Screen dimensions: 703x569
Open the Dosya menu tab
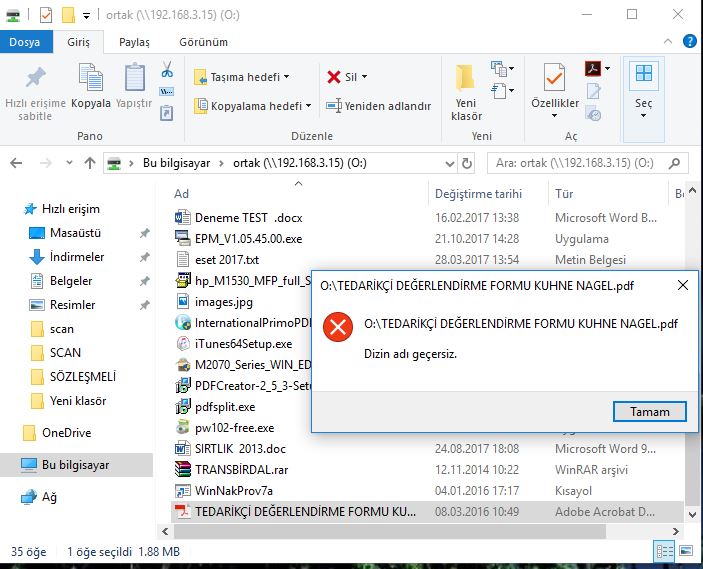[x=25, y=42]
